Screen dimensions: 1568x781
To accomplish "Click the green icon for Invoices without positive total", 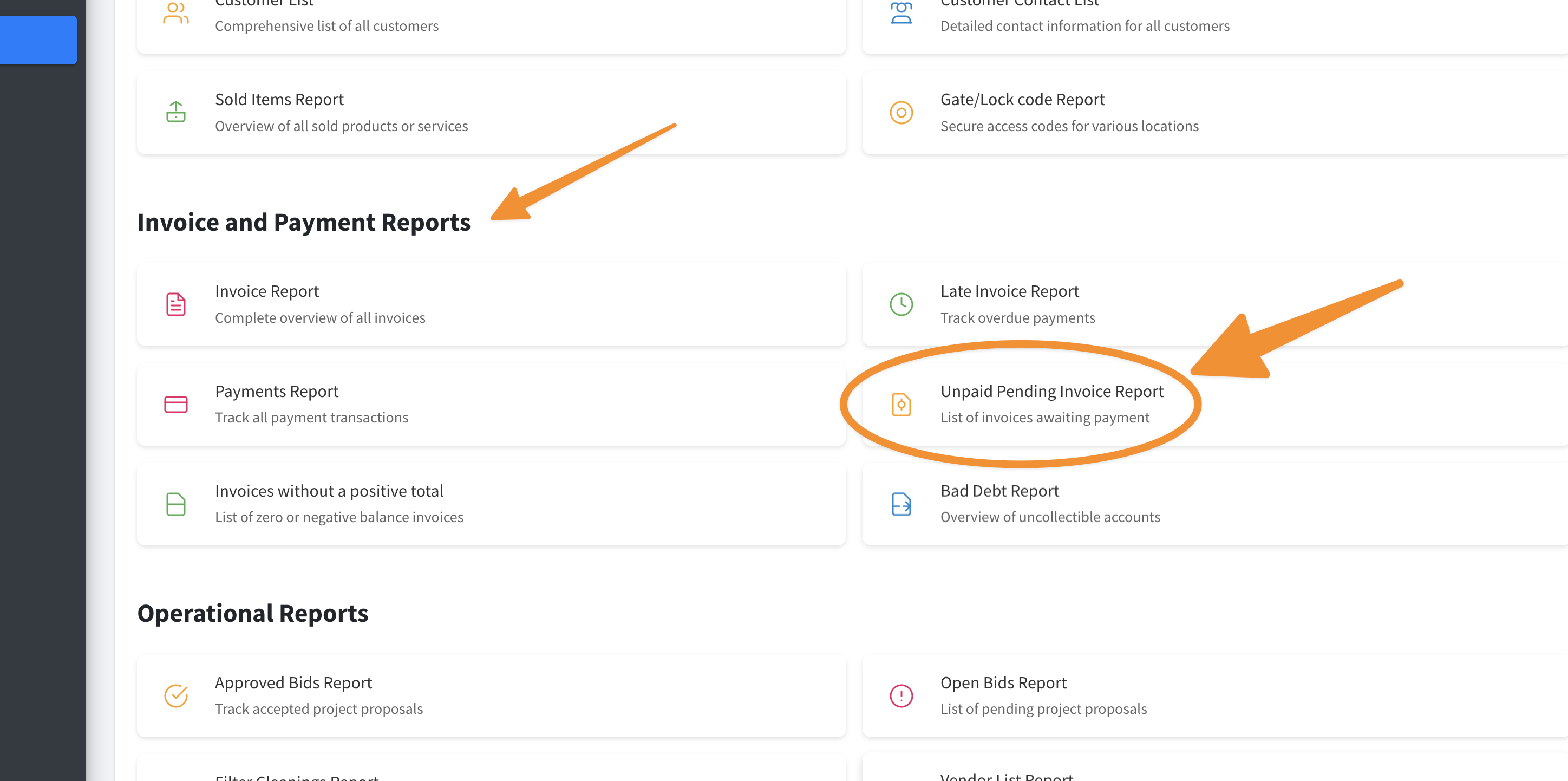I will [x=175, y=504].
